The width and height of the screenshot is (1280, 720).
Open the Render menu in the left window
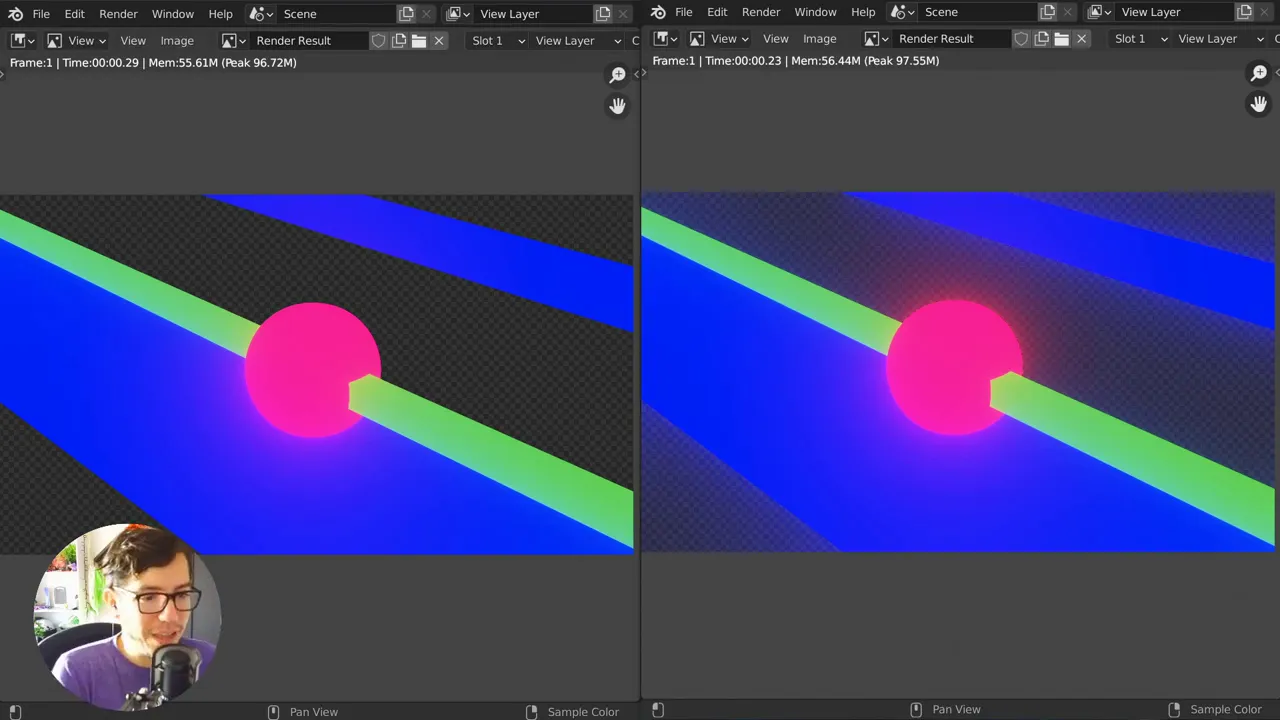[x=118, y=14]
